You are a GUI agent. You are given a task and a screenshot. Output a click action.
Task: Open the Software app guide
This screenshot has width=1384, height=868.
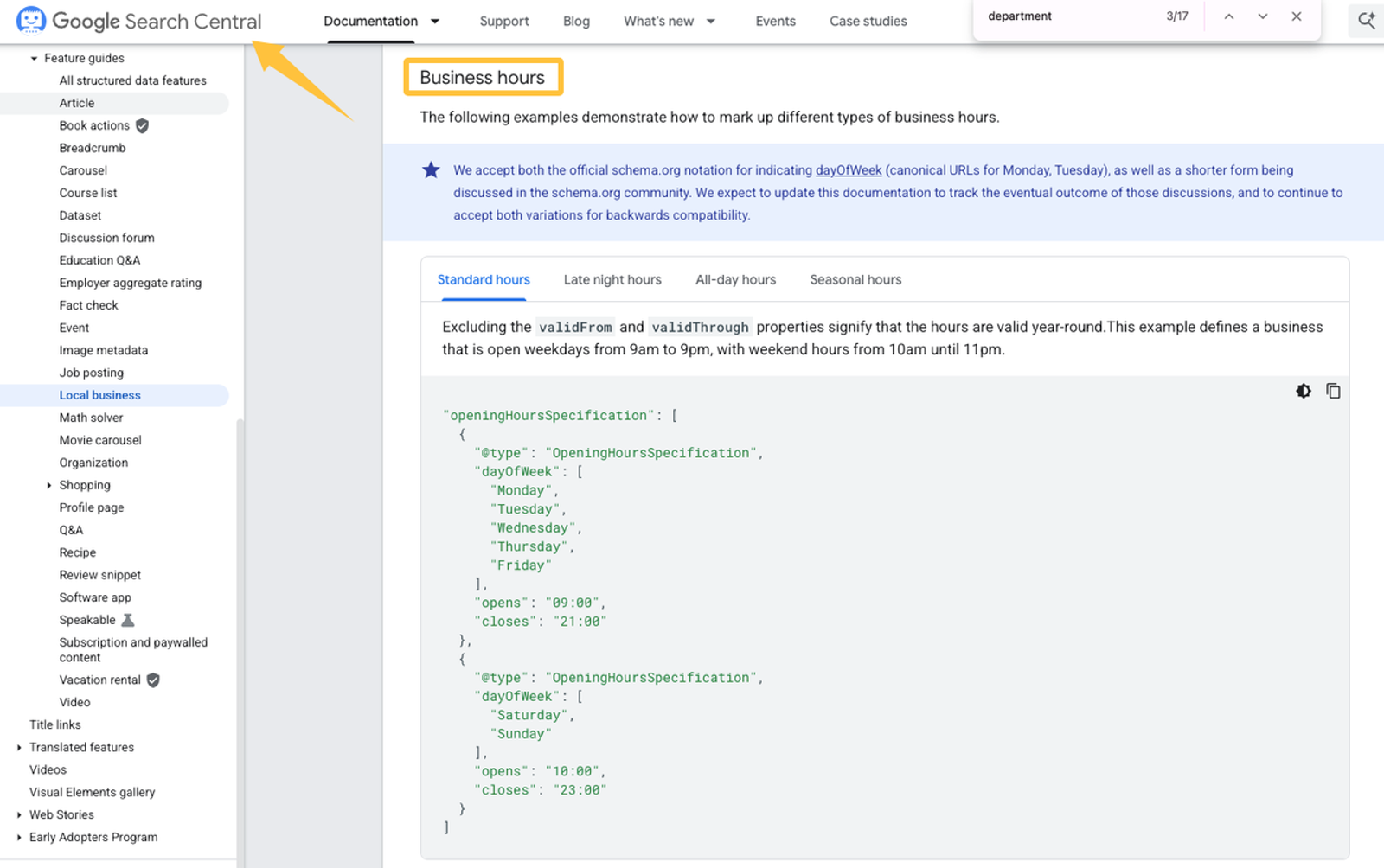click(95, 597)
